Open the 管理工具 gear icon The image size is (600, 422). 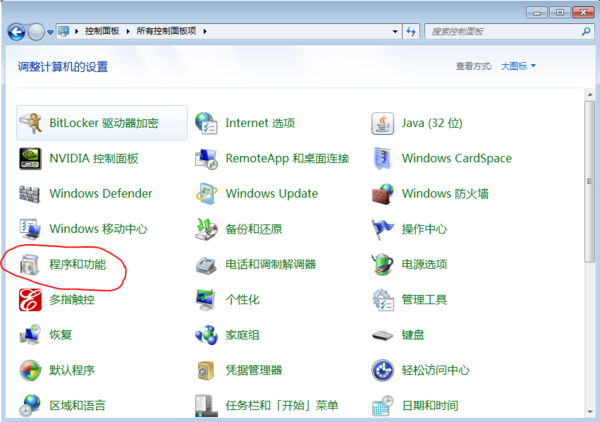pos(382,300)
